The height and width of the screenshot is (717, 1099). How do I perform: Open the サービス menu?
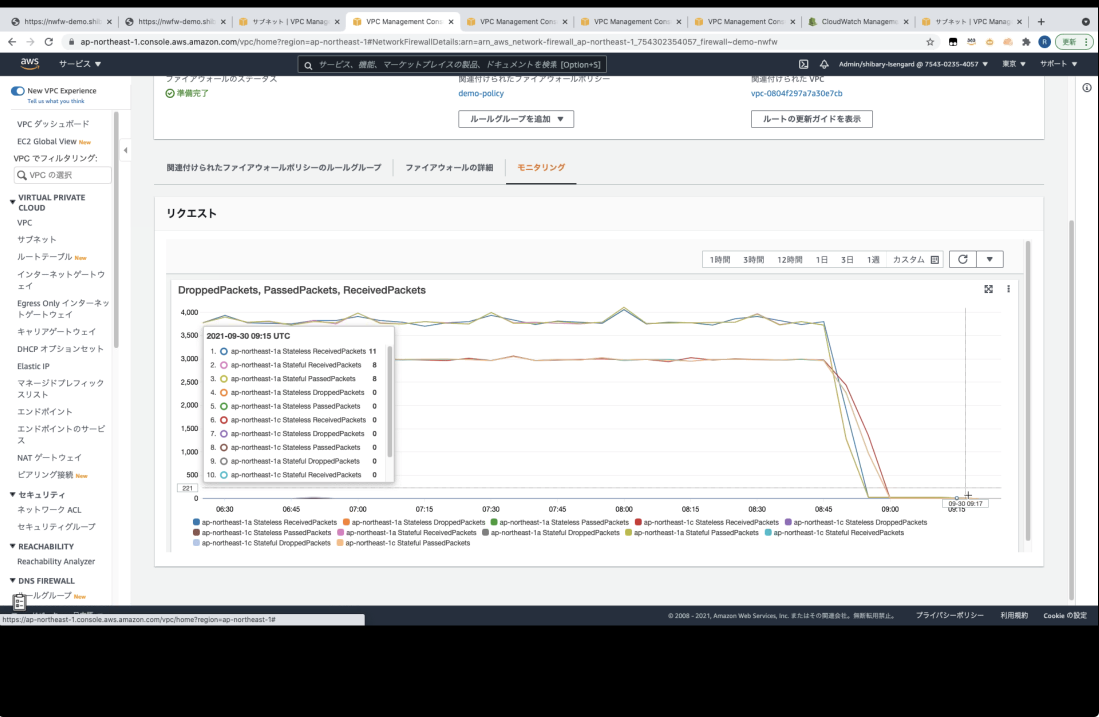coord(80,64)
